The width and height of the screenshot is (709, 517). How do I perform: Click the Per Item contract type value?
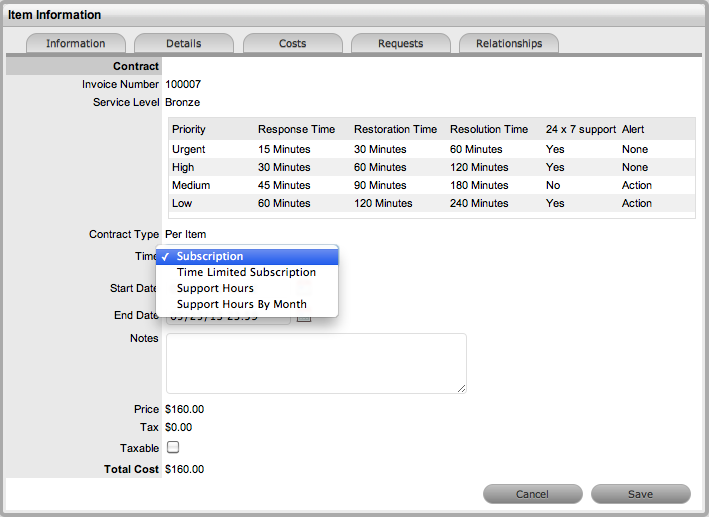click(x=186, y=235)
